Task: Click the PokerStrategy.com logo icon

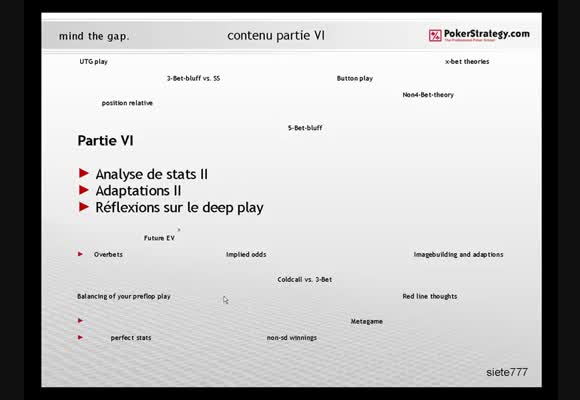Action: tap(435, 36)
